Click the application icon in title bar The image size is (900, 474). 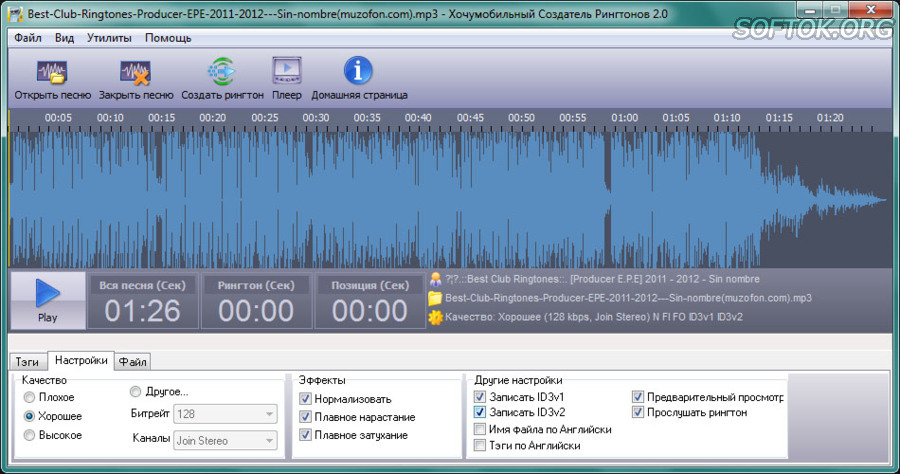[x=15, y=13]
